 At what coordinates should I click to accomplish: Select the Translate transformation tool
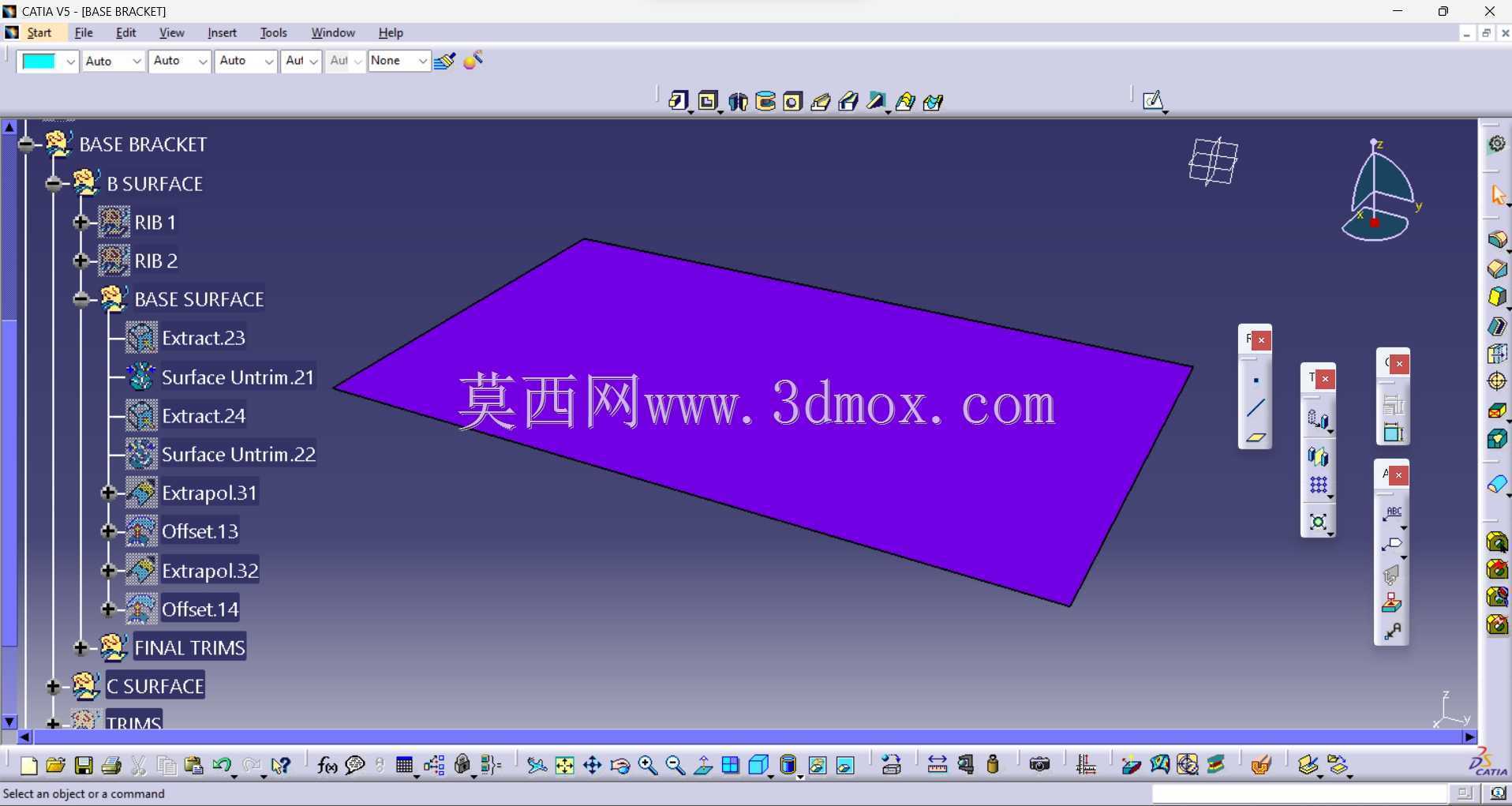click(1318, 418)
